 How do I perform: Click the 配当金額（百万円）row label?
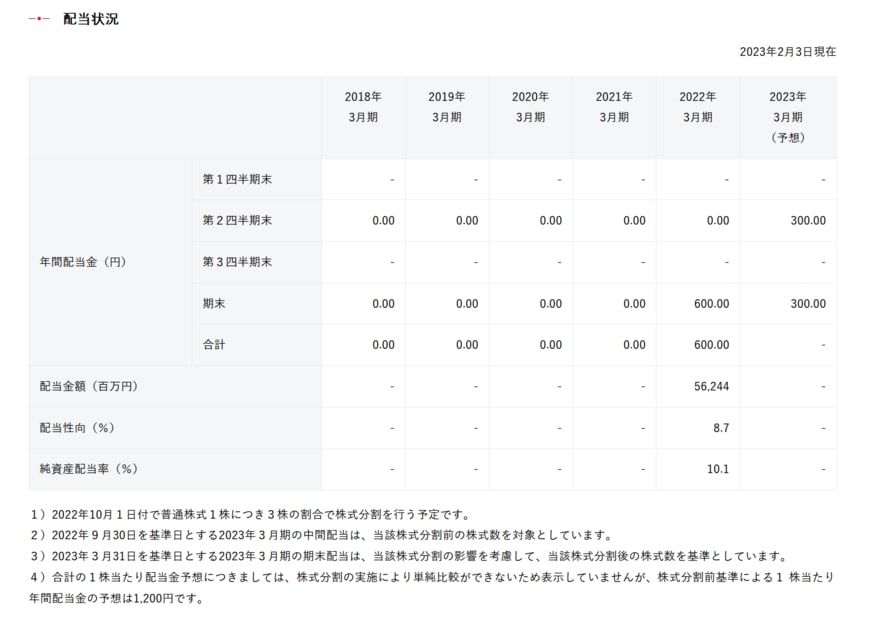[x=88, y=386]
